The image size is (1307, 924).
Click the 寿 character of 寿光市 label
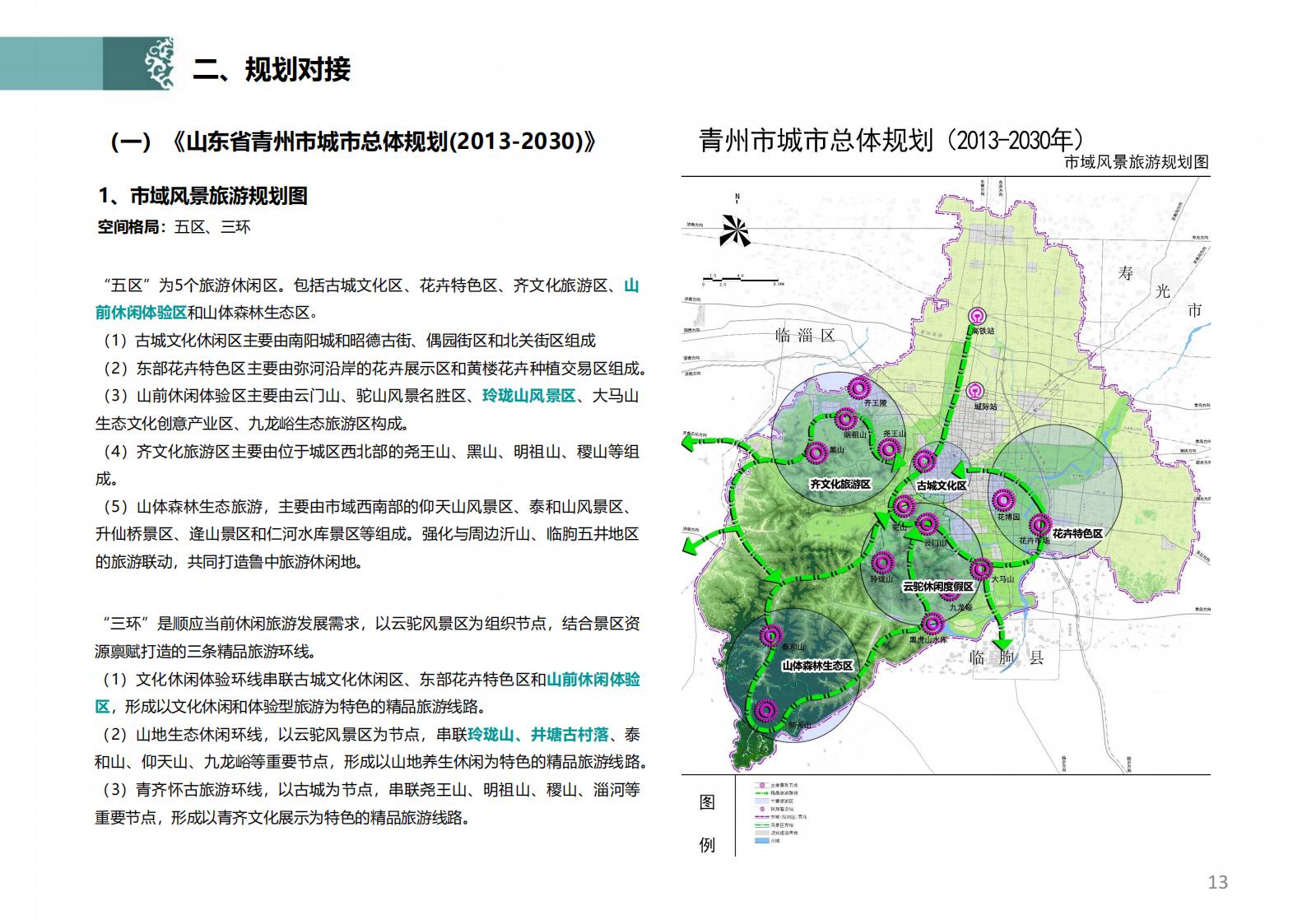pos(1126,274)
